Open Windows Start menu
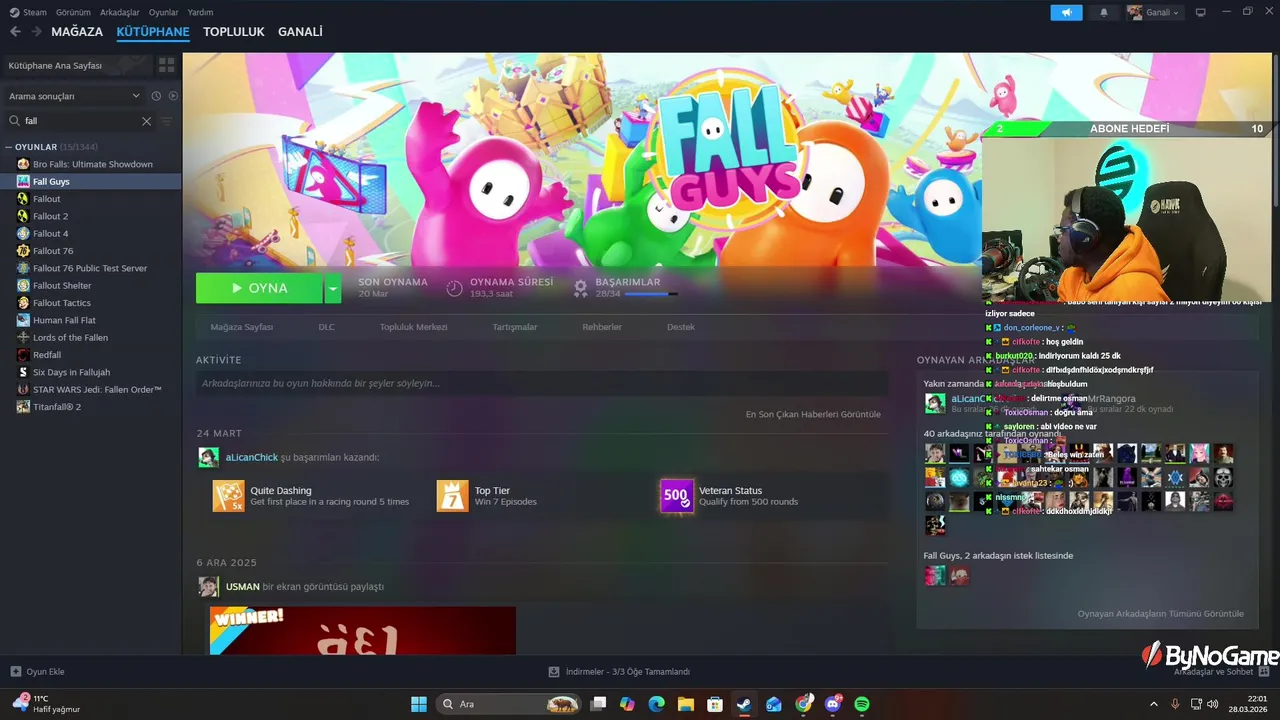The image size is (1280, 720). tap(419, 704)
